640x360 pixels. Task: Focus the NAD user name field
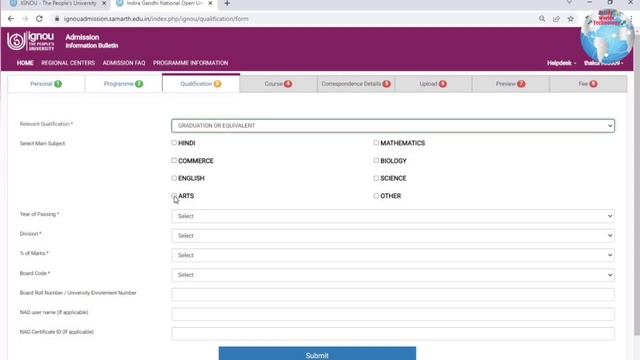click(393, 314)
